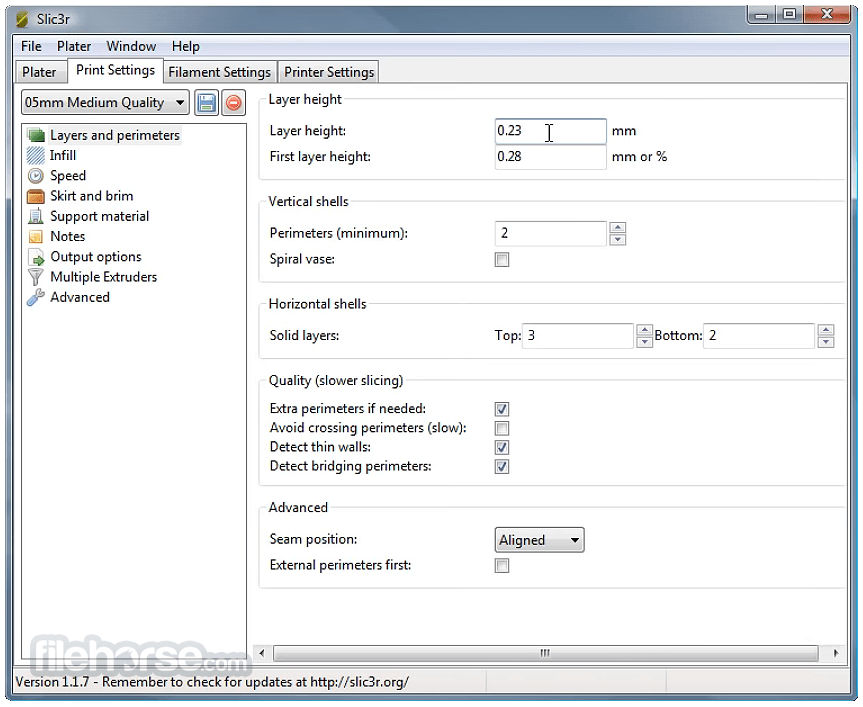The image size is (863, 707).
Task: Decrease Perimeters minimum with down arrow
Action: (618, 239)
